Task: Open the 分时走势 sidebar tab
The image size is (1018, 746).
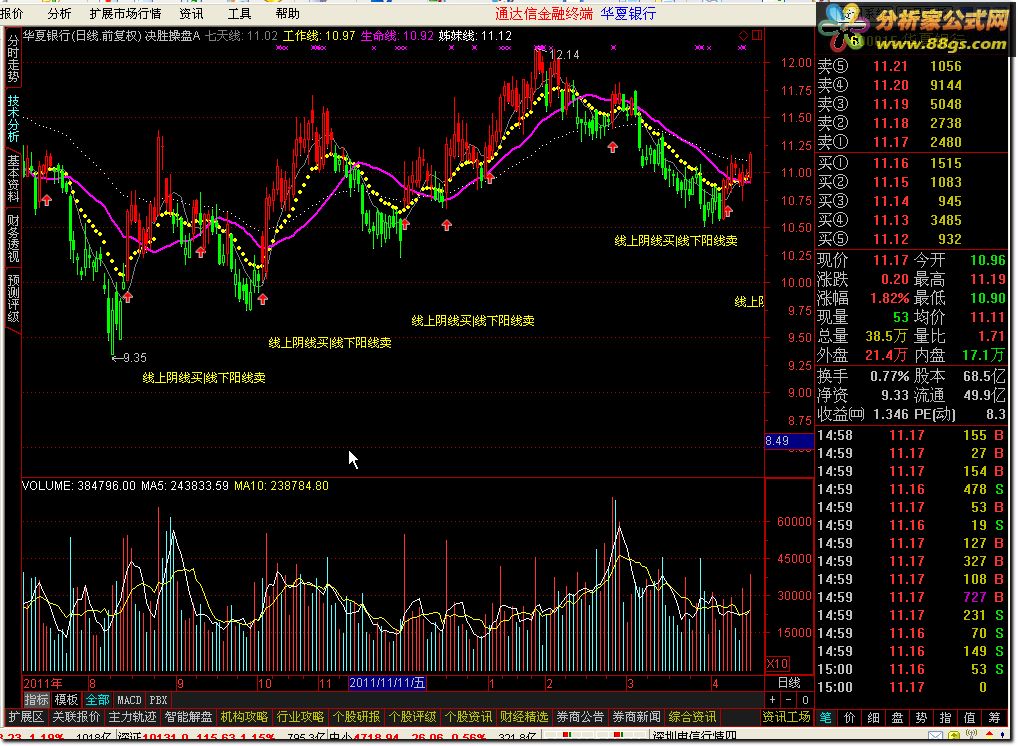Action: (x=13, y=58)
